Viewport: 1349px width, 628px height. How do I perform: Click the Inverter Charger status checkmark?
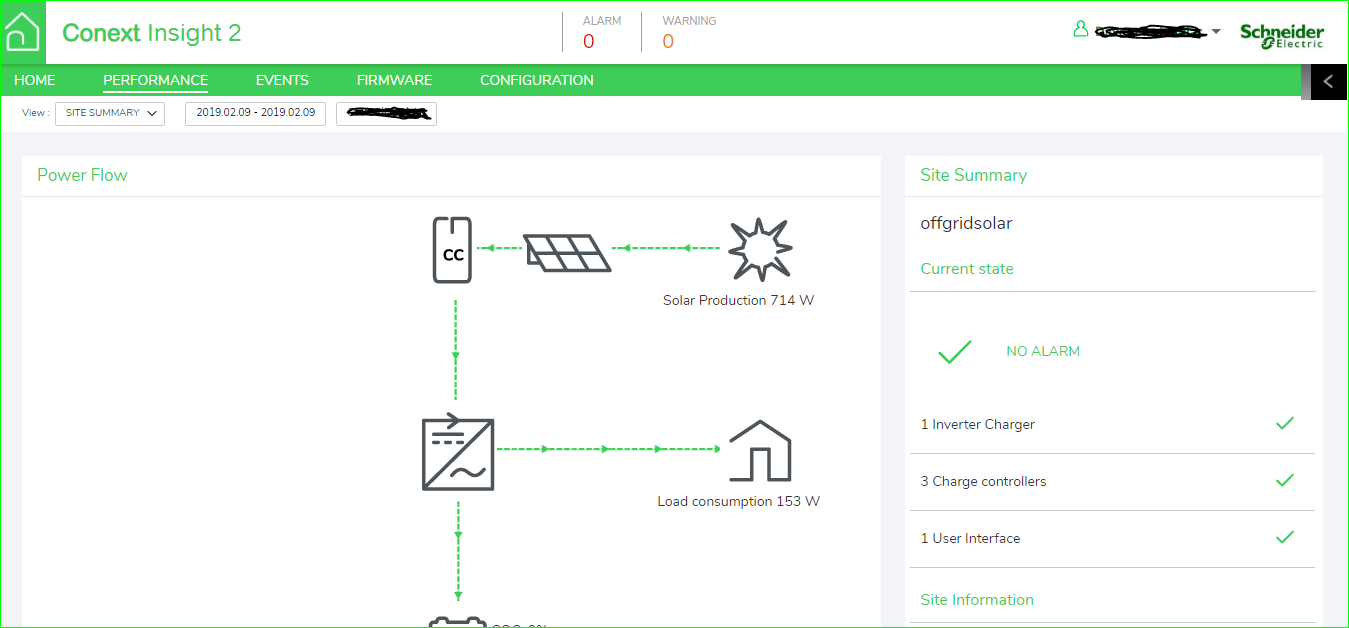coord(1285,423)
